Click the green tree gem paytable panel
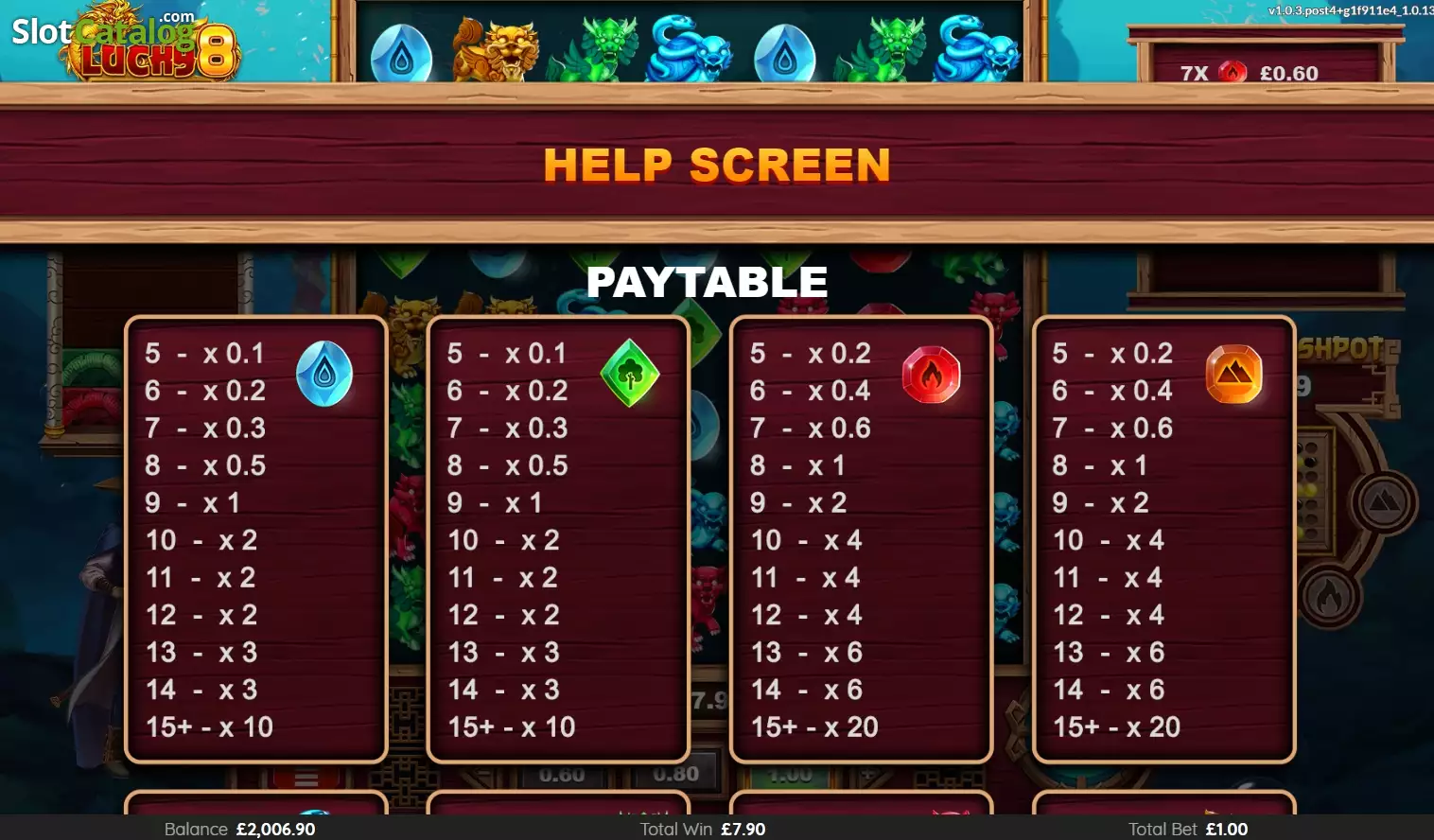This screenshot has height=840, width=1434. tap(558, 539)
